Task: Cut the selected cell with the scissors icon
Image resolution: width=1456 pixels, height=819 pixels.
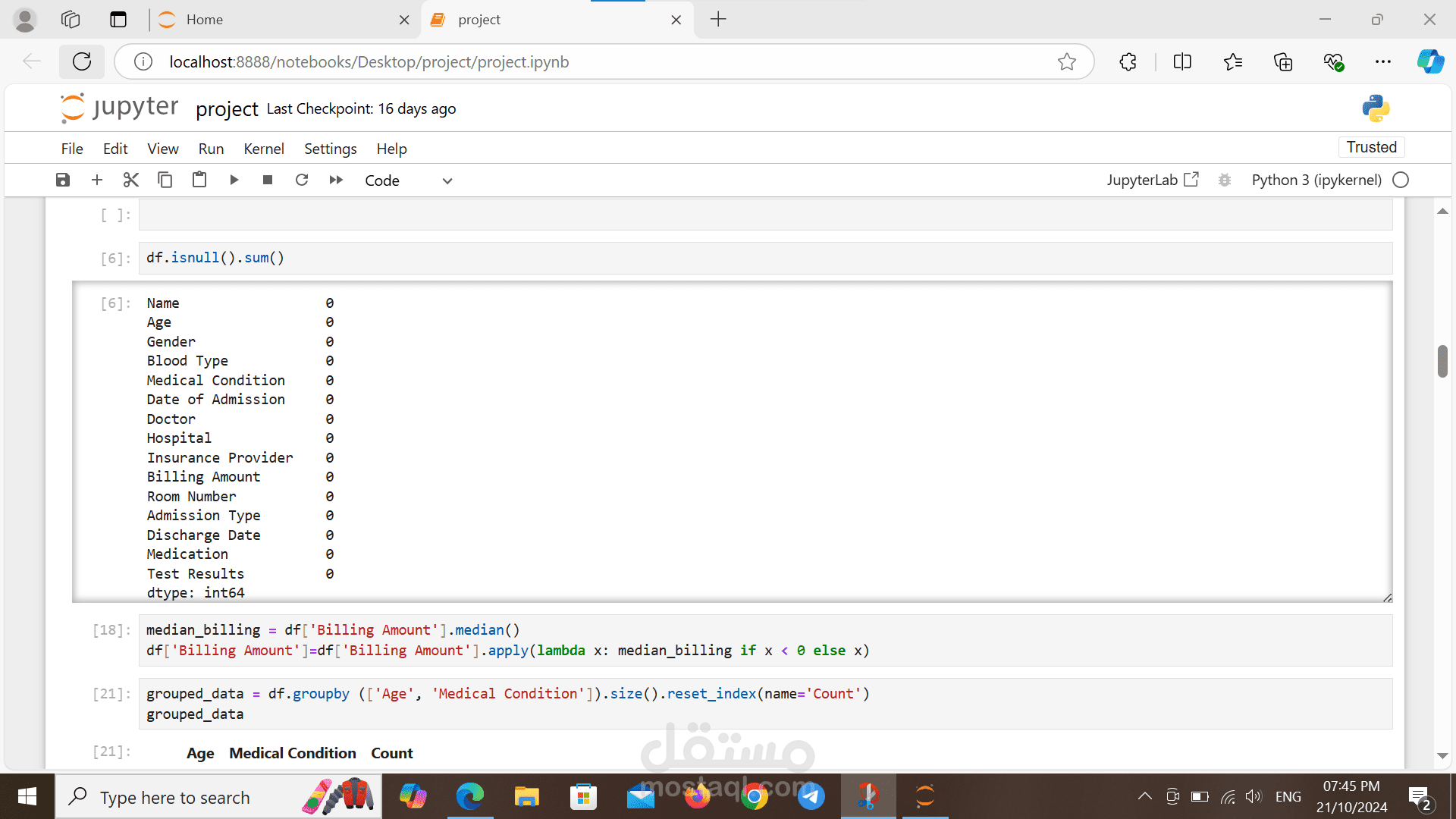Action: pos(130,180)
